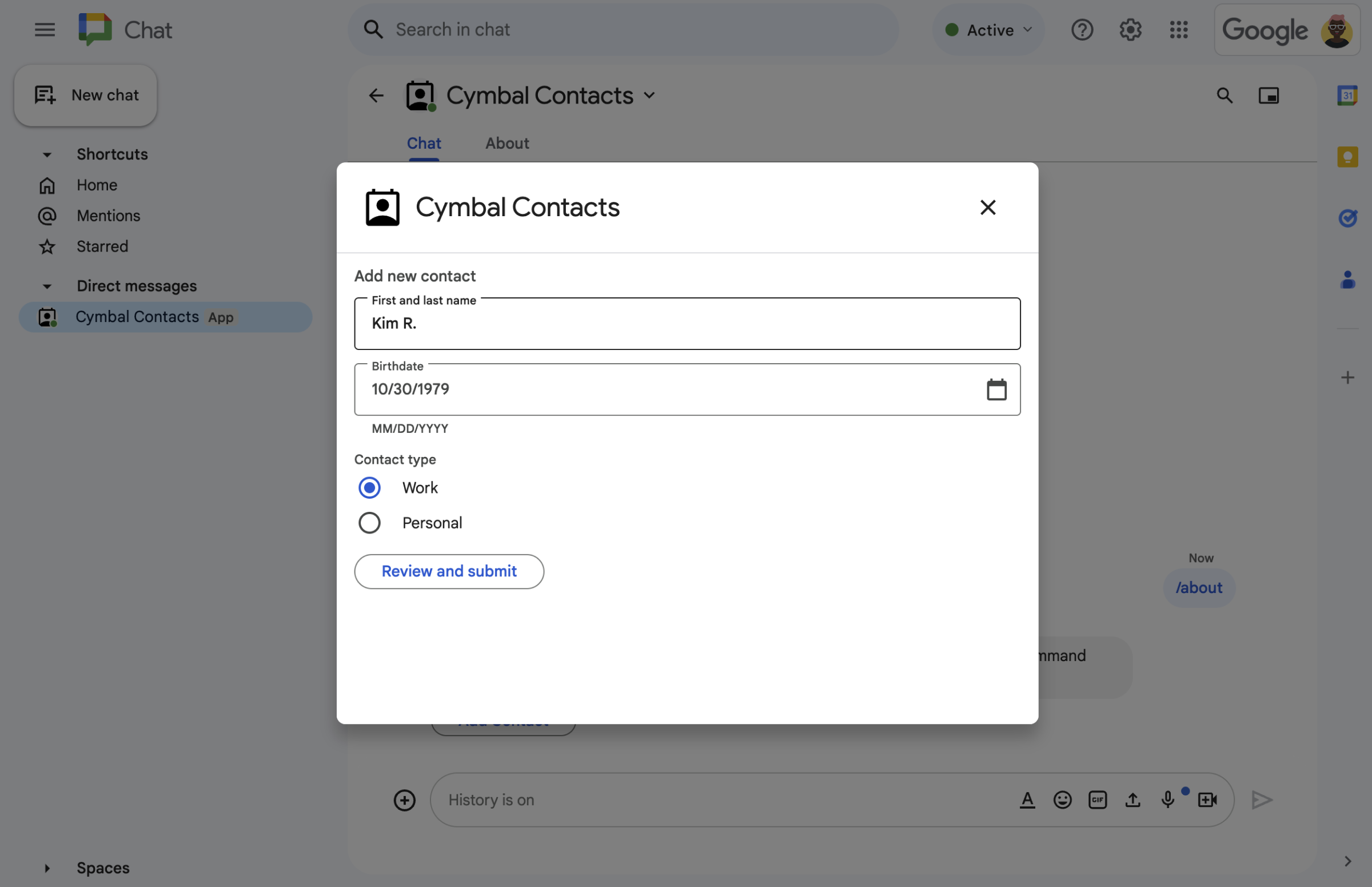Click the Google apps grid icon

1178,29
